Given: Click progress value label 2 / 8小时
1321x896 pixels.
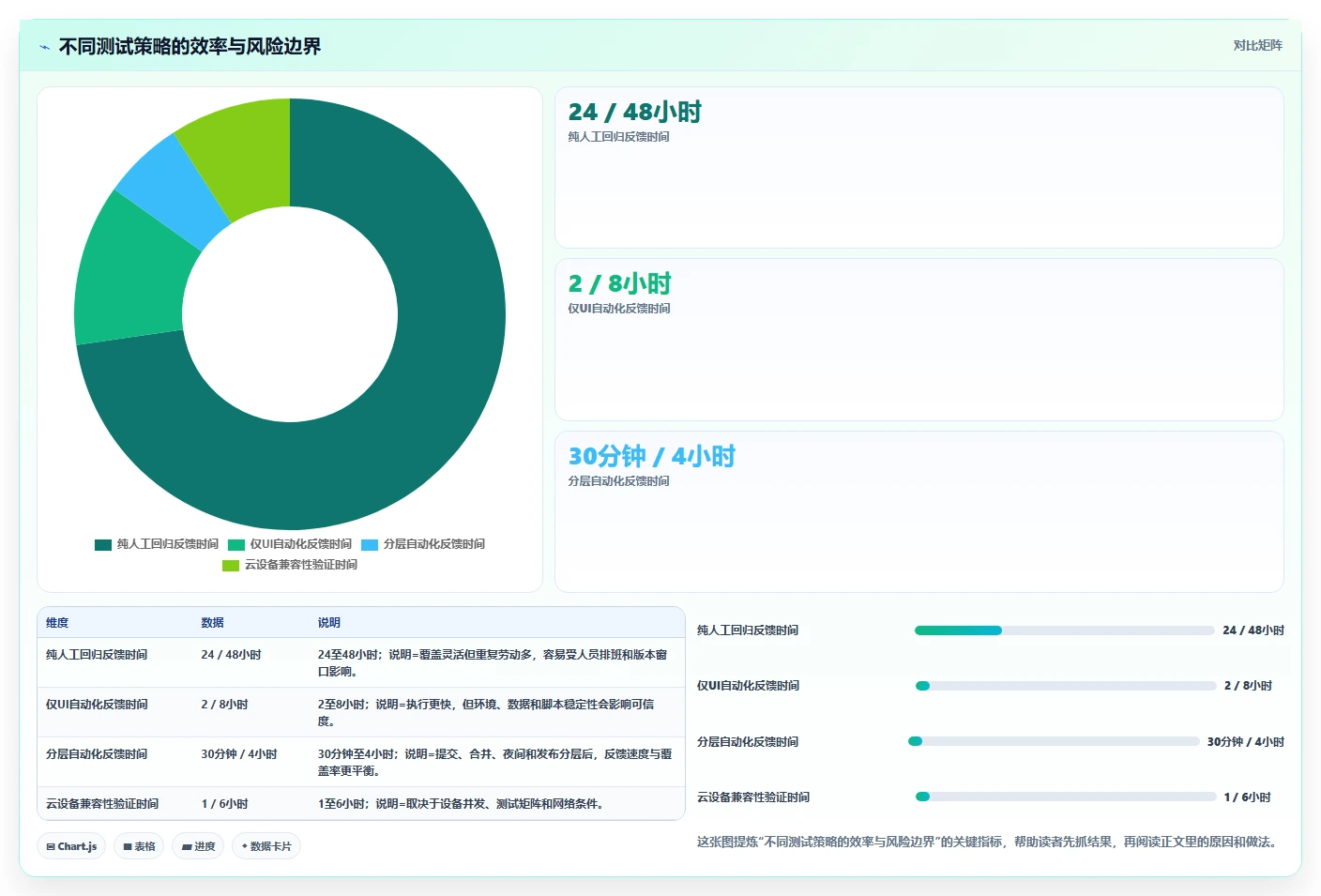Looking at the screenshot, I should pyautogui.click(x=1248, y=686).
